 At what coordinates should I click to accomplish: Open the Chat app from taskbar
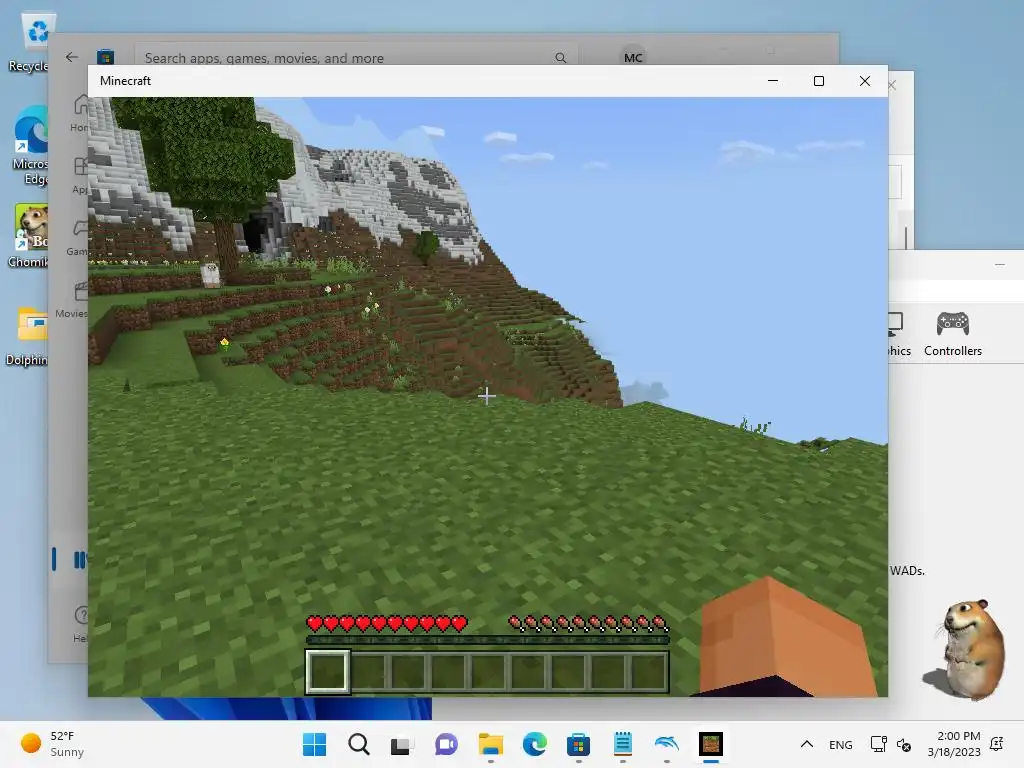(447, 744)
